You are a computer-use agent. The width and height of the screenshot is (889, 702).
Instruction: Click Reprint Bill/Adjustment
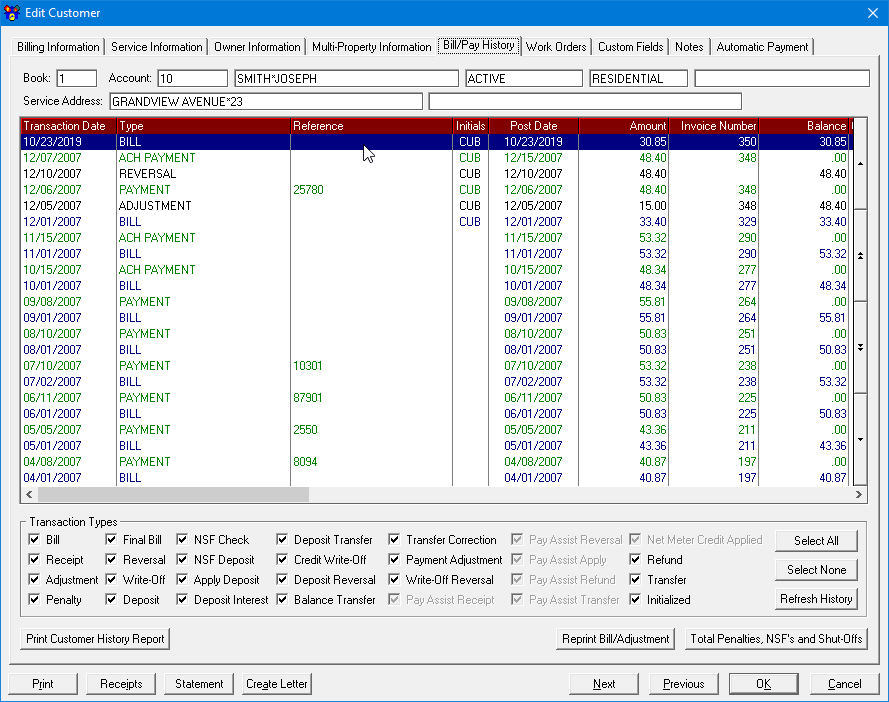[614, 638]
